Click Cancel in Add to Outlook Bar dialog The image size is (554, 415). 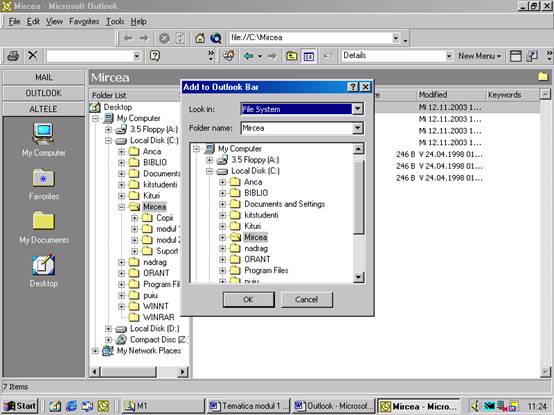click(x=306, y=300)
